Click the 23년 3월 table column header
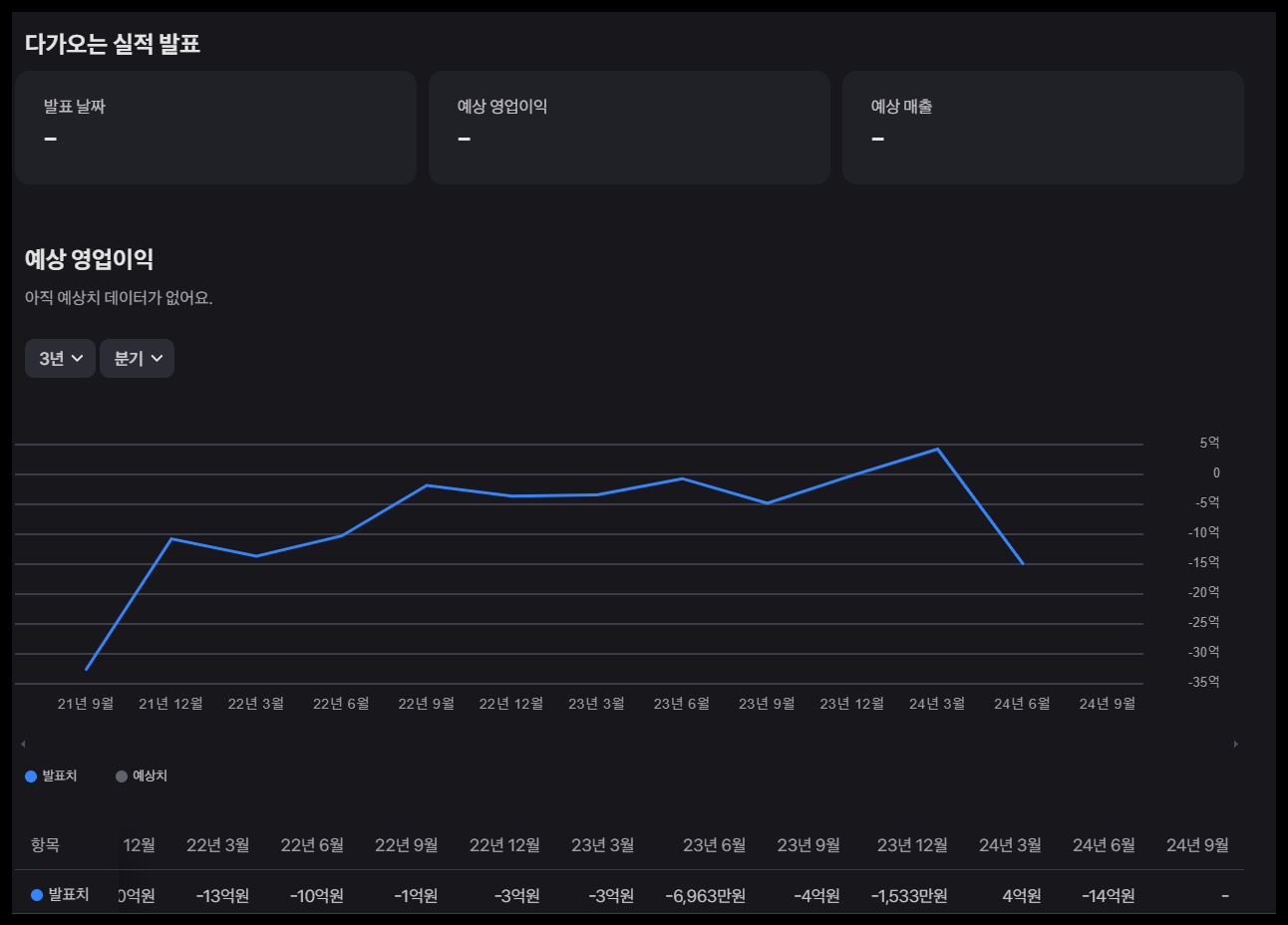Image resolution: width=1288 pixels, height=925 pixels. 603,845
